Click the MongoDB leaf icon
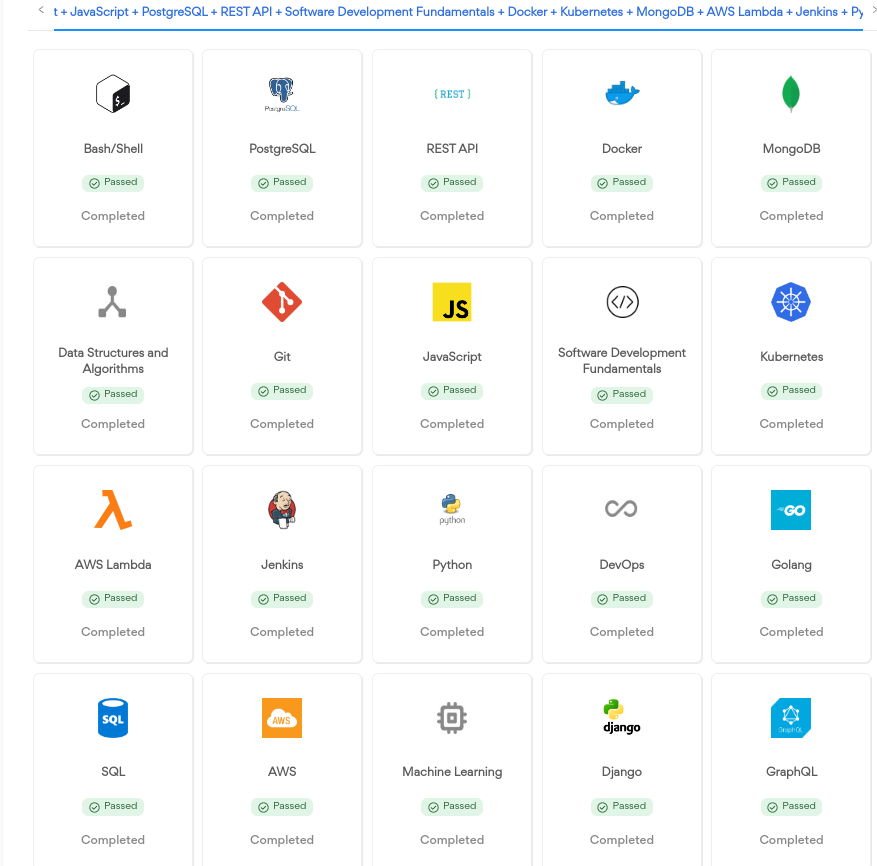Screen dimensions: 877x866 (x=791, y=94)
